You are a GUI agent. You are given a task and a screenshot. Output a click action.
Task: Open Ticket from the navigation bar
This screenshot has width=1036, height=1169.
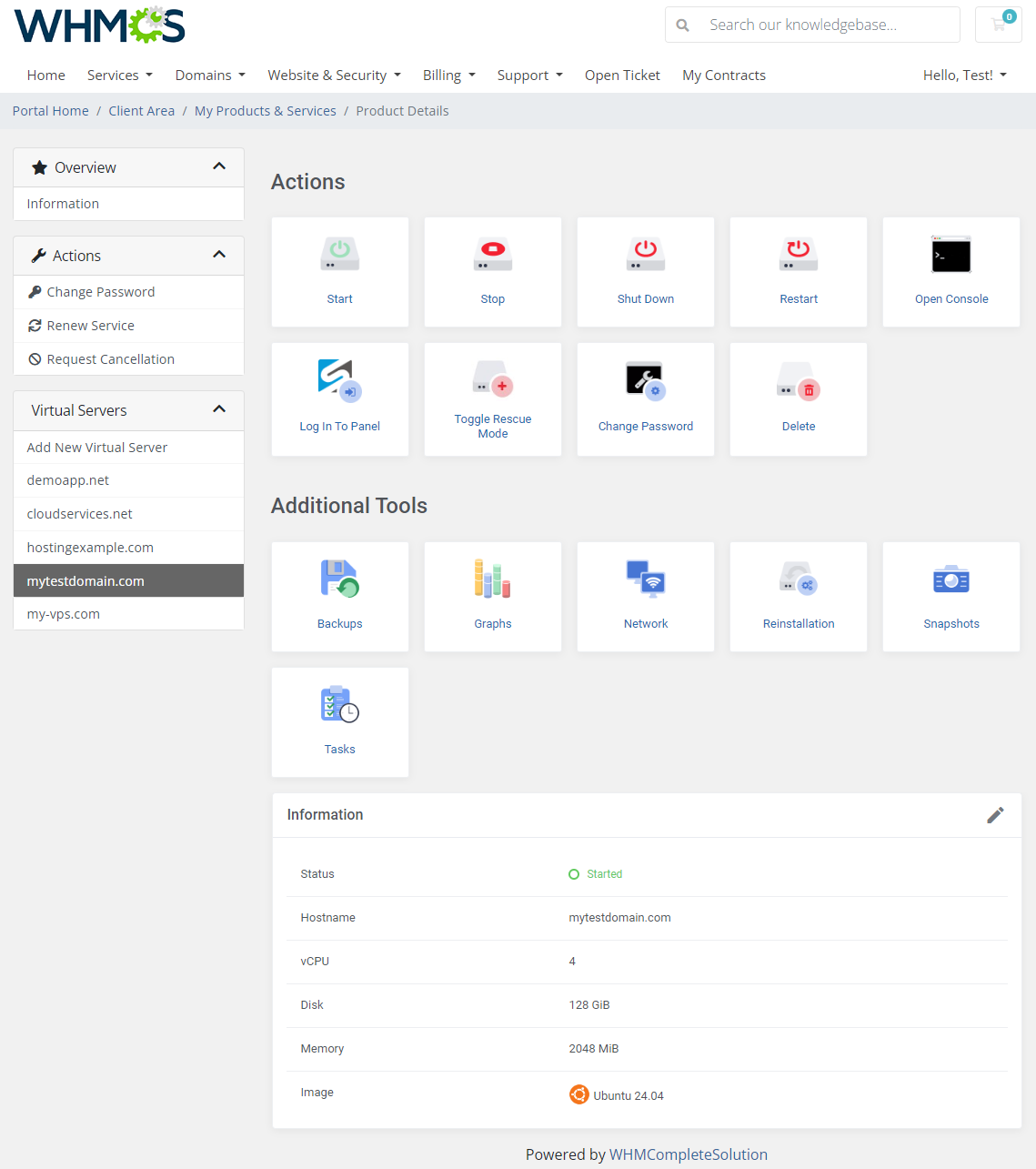click(622, 75)
